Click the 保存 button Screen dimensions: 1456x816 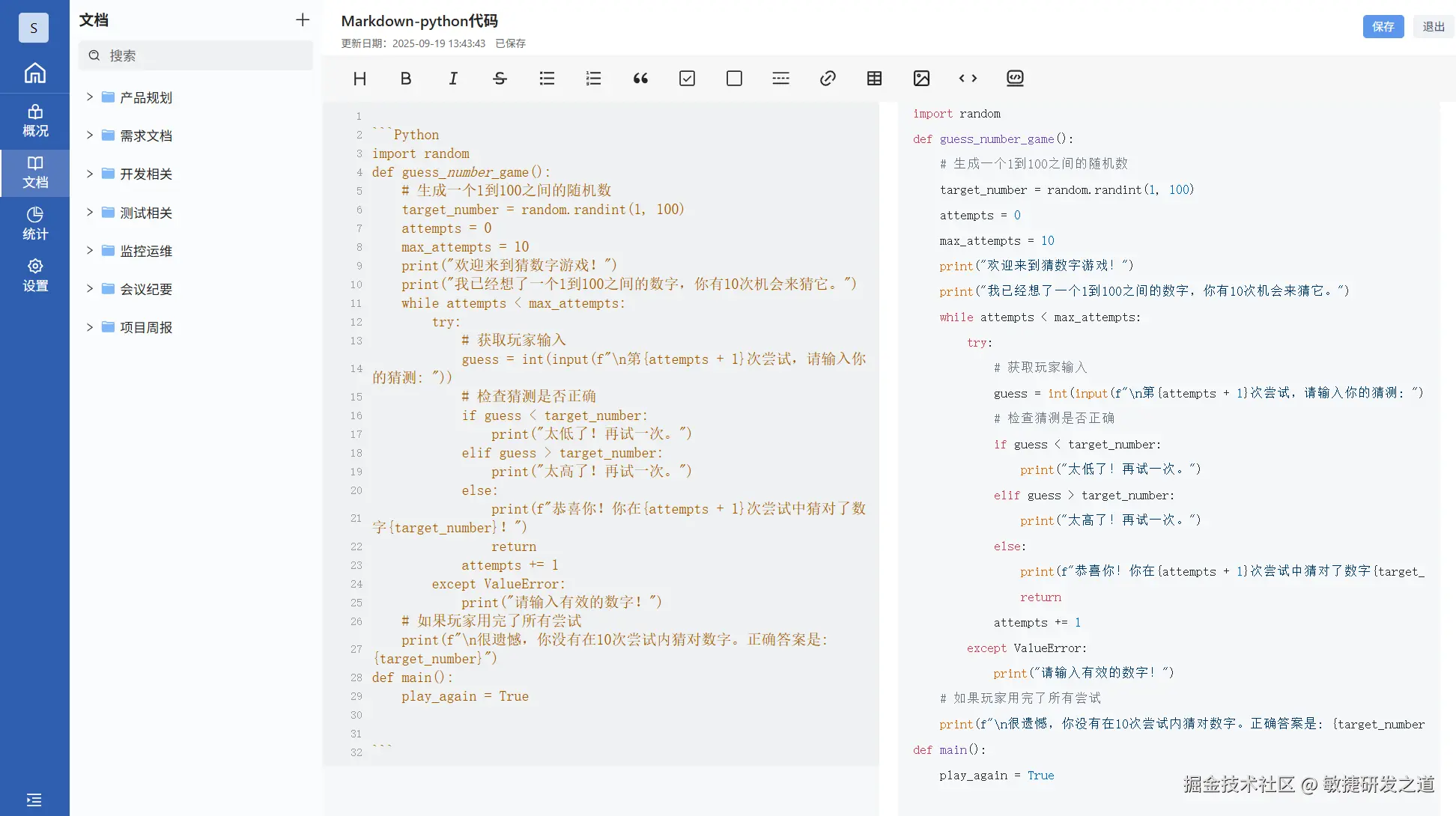click(1383, 27)
